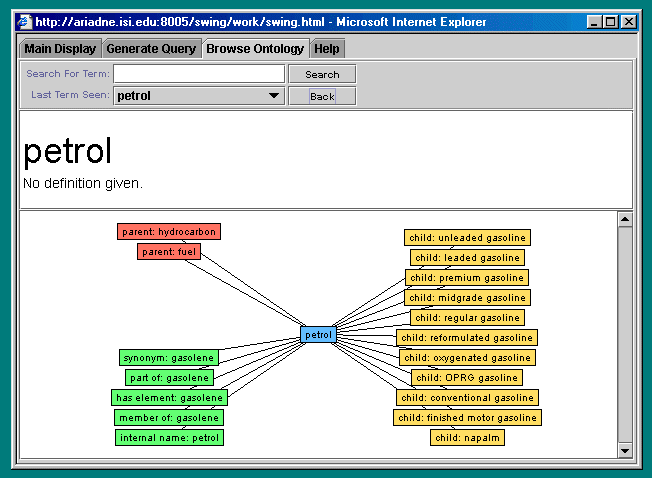The width and height of the screenshot is (652, 478).
Task: Open the Last Term Seen dropdown
Action: (274, 96)
